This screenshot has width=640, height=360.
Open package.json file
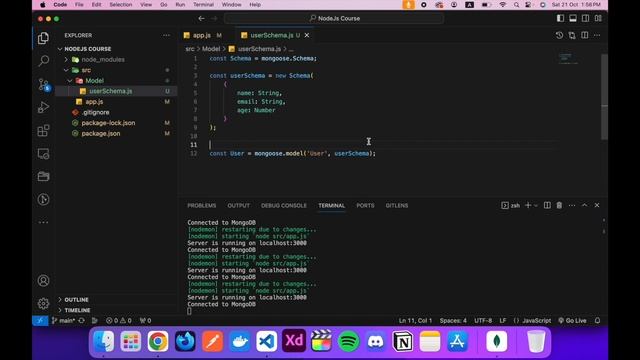[116, 133]
